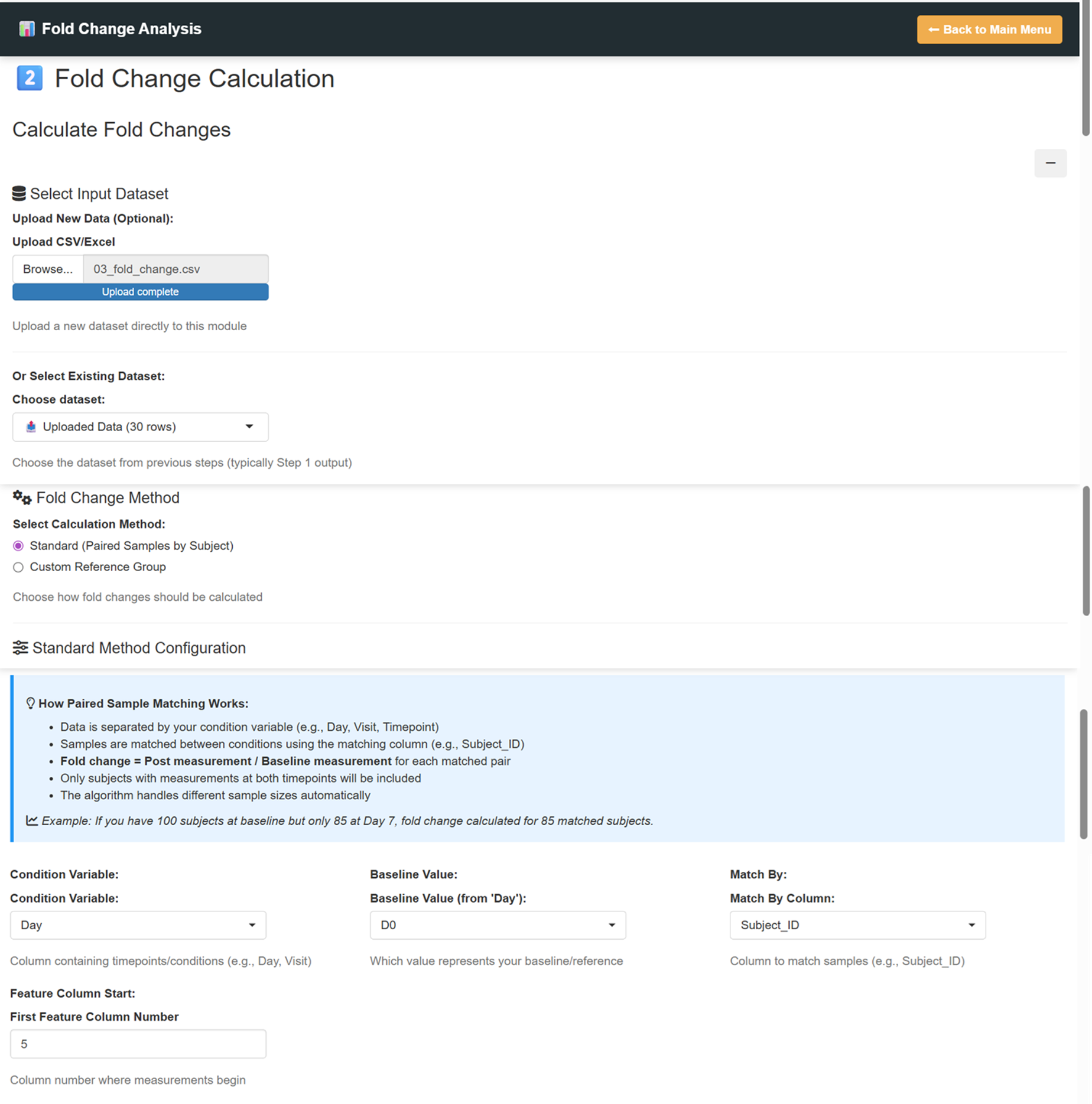Click the Browse... file upload button

pyautogui.click(x=48, y=269)
